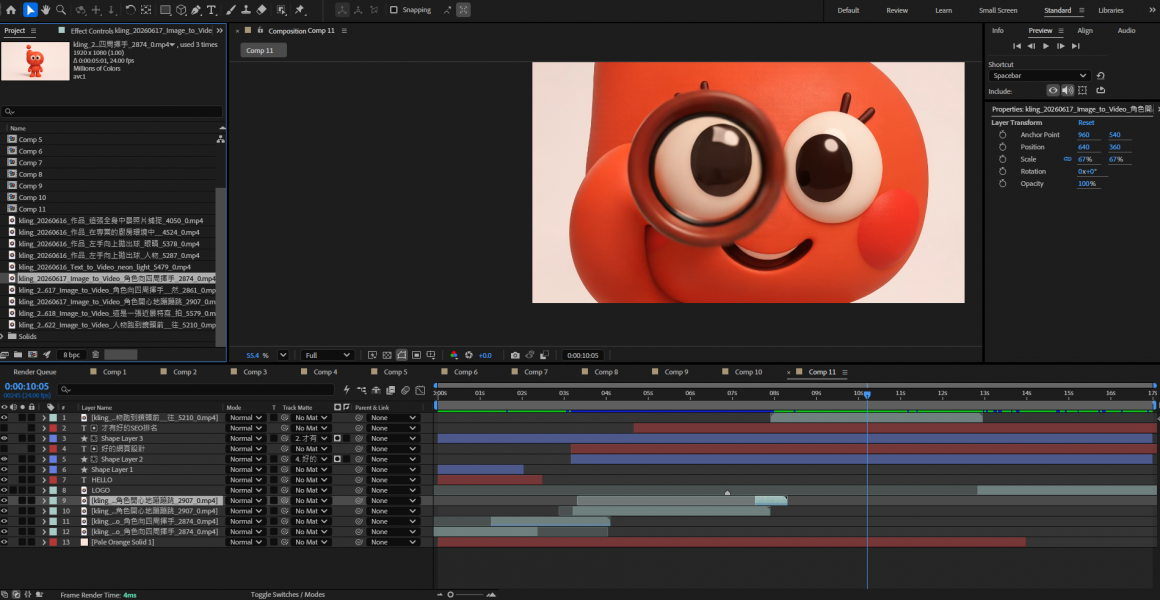
Task: Hide Shape Layer 3 with its eye icon
Action: click(4, 439)
